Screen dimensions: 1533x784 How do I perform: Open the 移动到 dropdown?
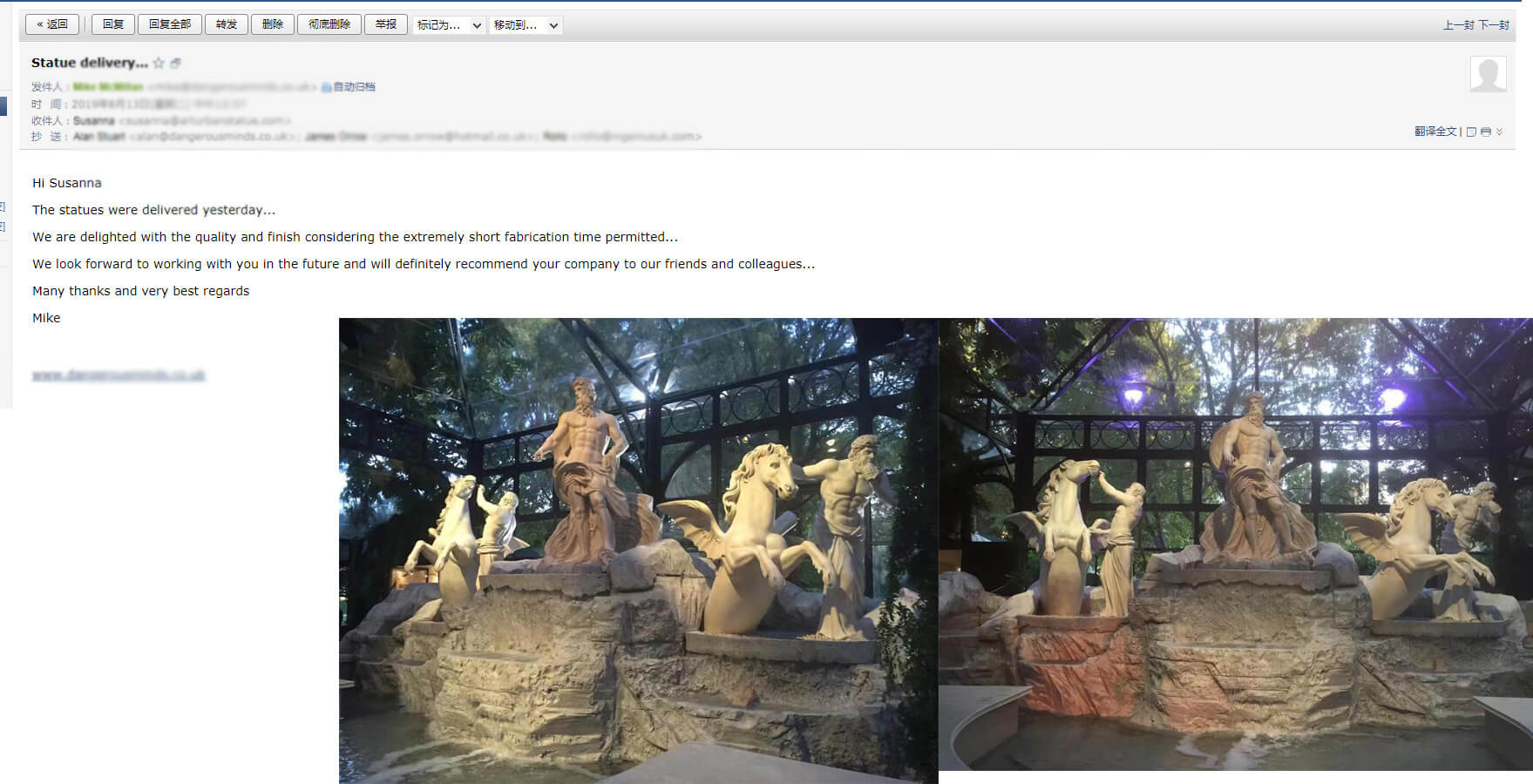(526, 25)
